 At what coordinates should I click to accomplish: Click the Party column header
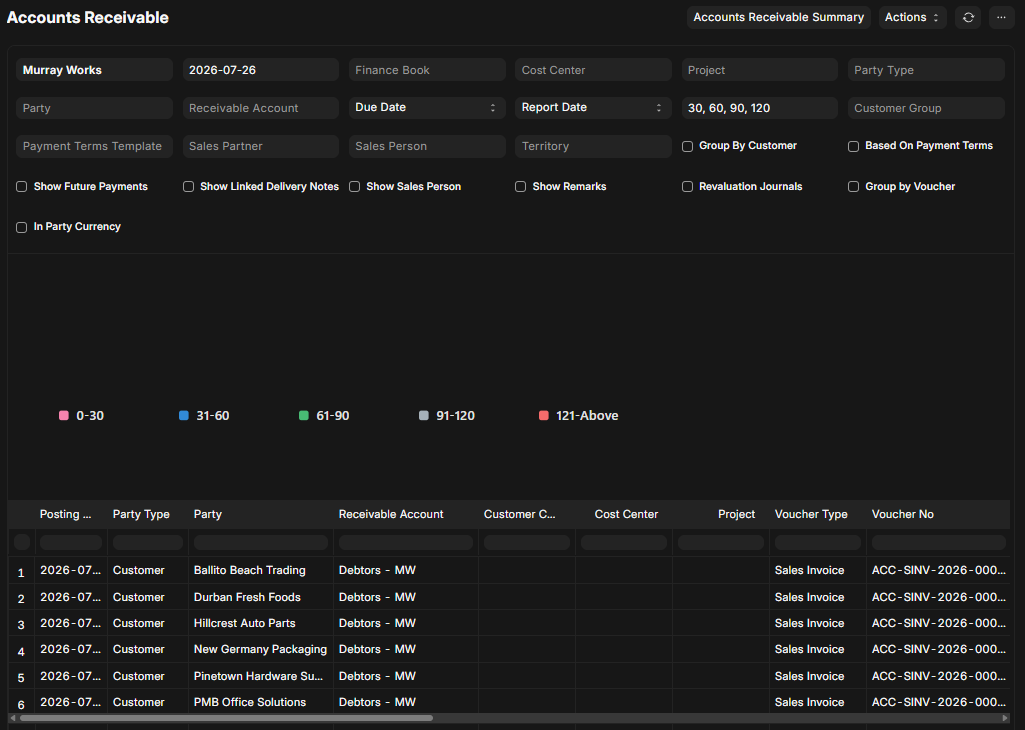pyautogui.click(x=207, y=514)
